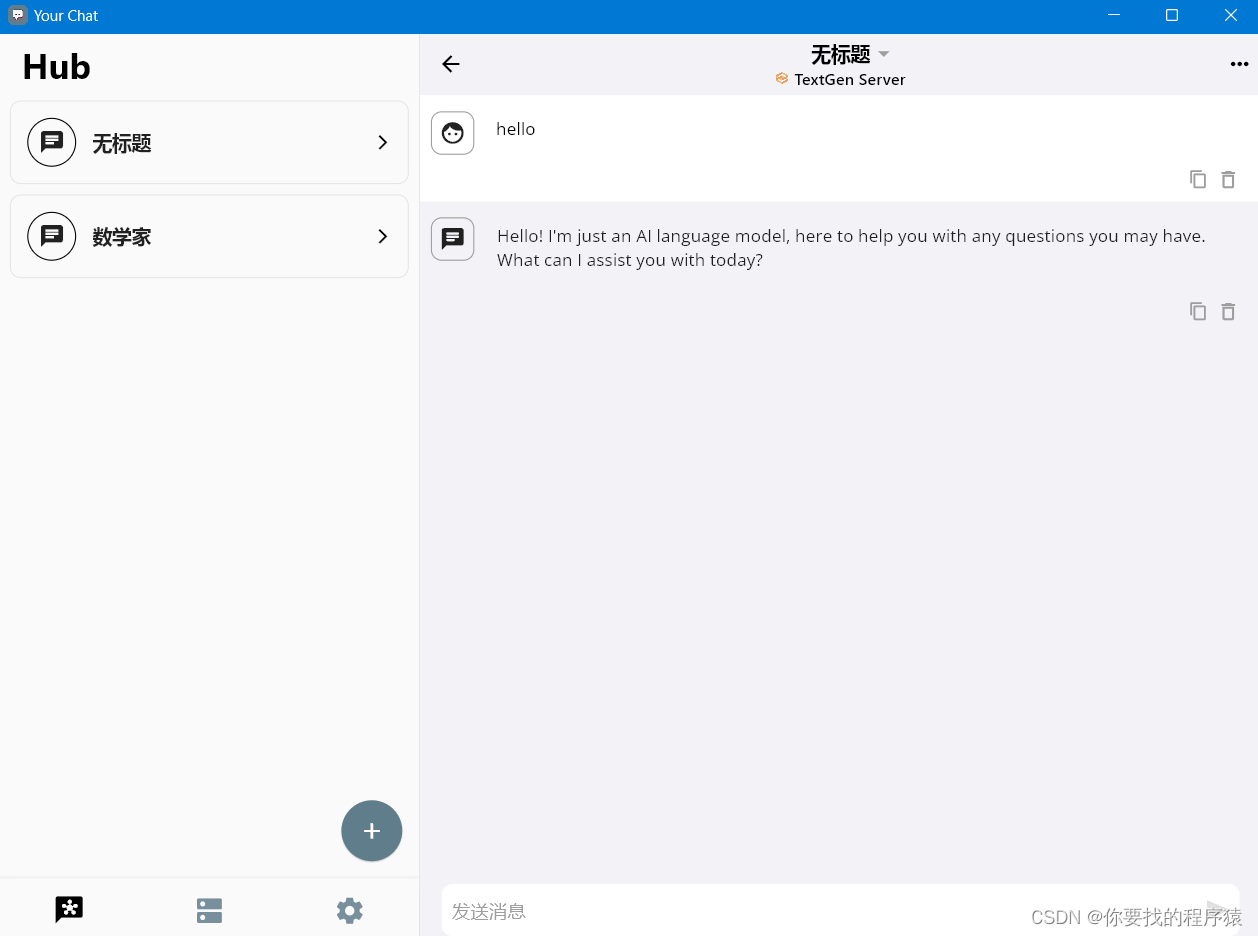Click chevron on 无标题 row
This screenshot has height=936, width=1258.
382,142
